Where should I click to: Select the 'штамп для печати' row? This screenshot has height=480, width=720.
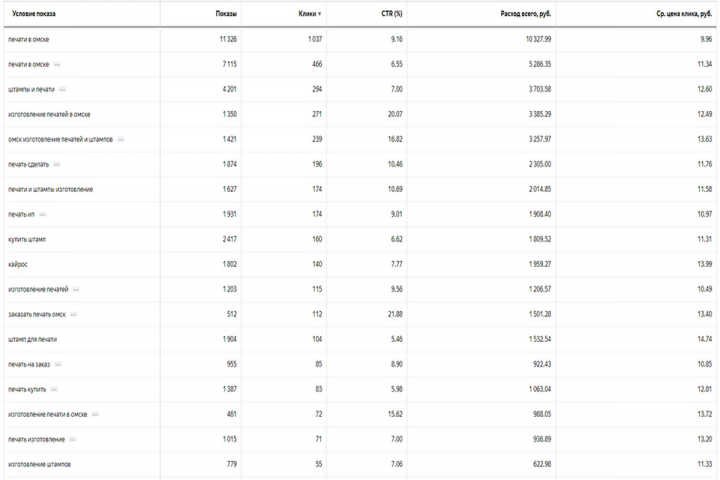(32, 339)
